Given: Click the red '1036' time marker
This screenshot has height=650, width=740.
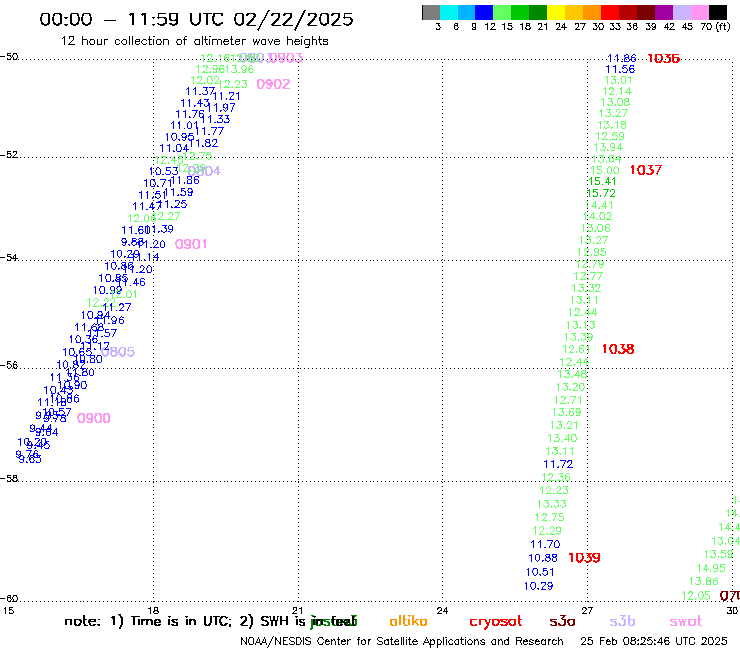Looking at the screenshot, I should point(663,58).
